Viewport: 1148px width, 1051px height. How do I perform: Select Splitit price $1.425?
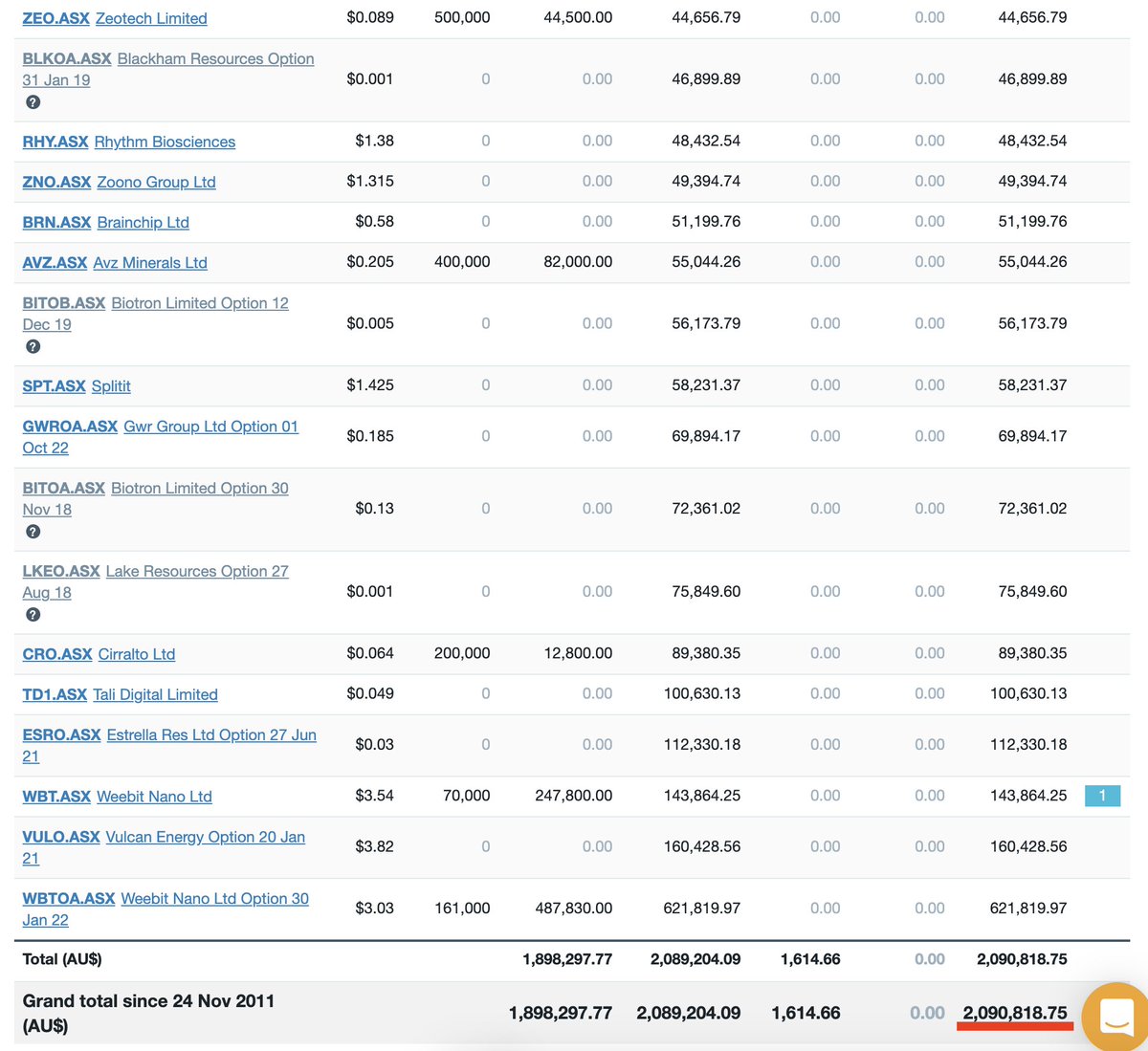click(x=370, y=384)
